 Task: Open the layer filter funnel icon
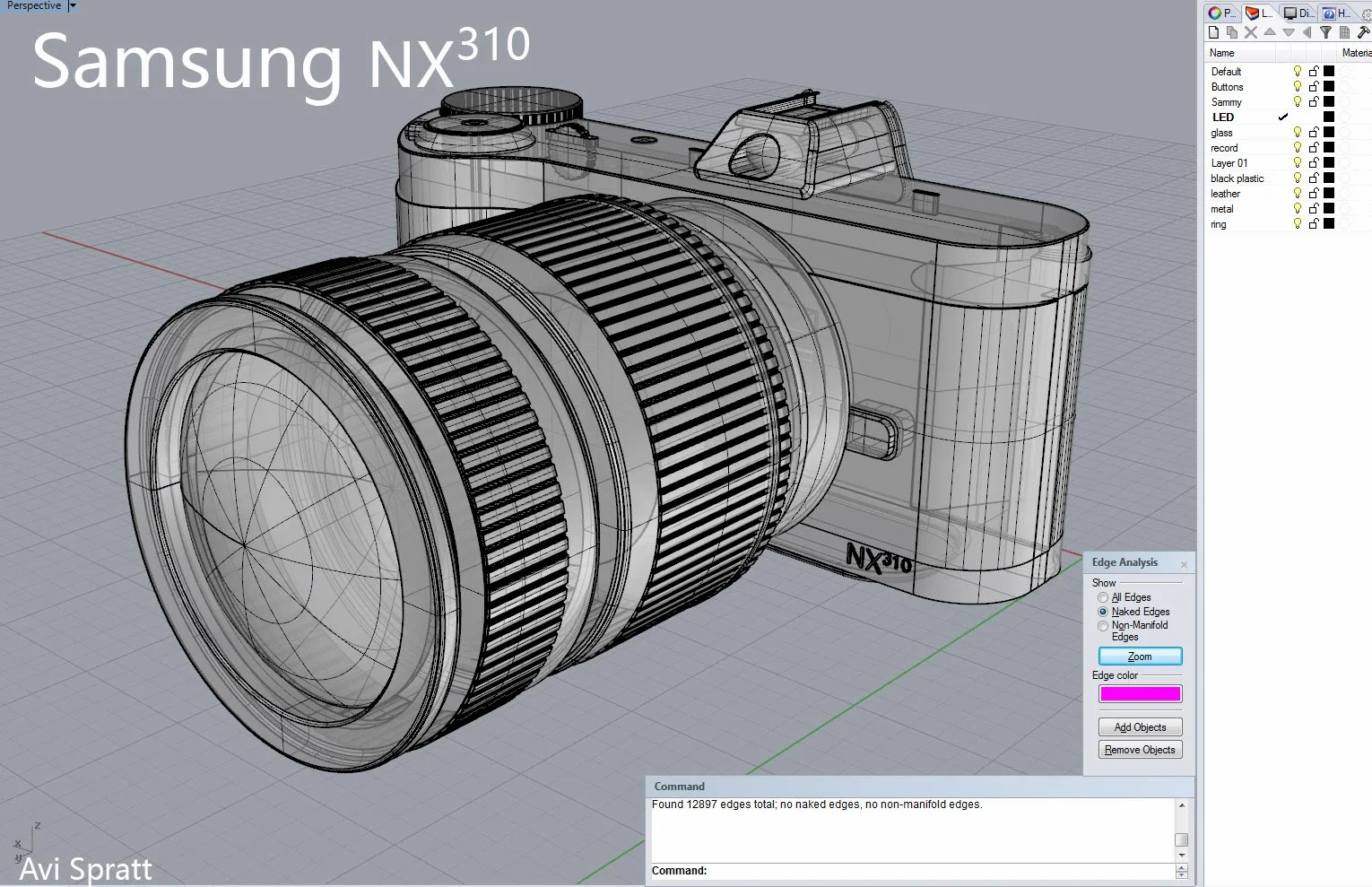[1325, 32]
